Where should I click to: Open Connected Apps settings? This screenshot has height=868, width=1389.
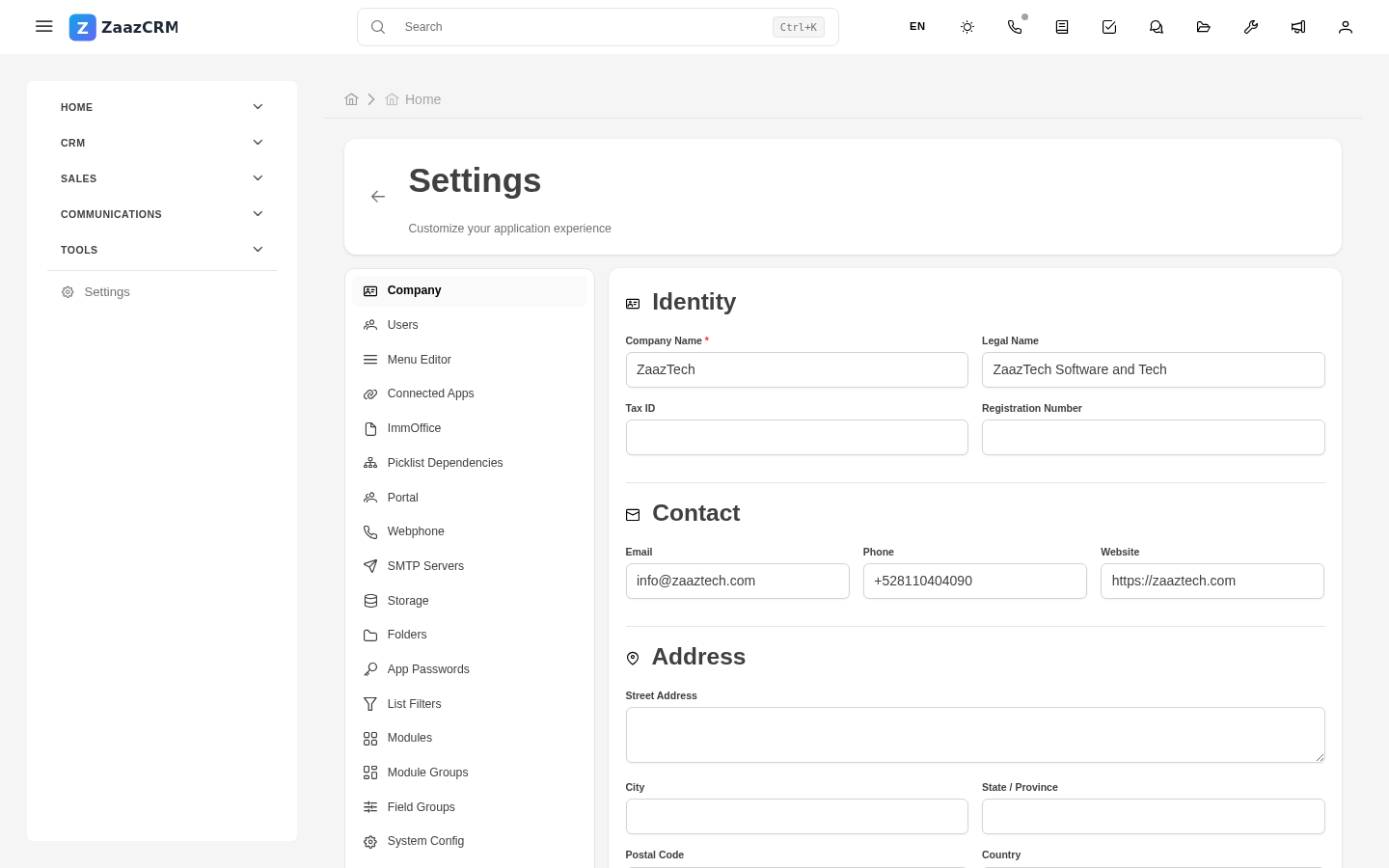click(x=470, y=393)
